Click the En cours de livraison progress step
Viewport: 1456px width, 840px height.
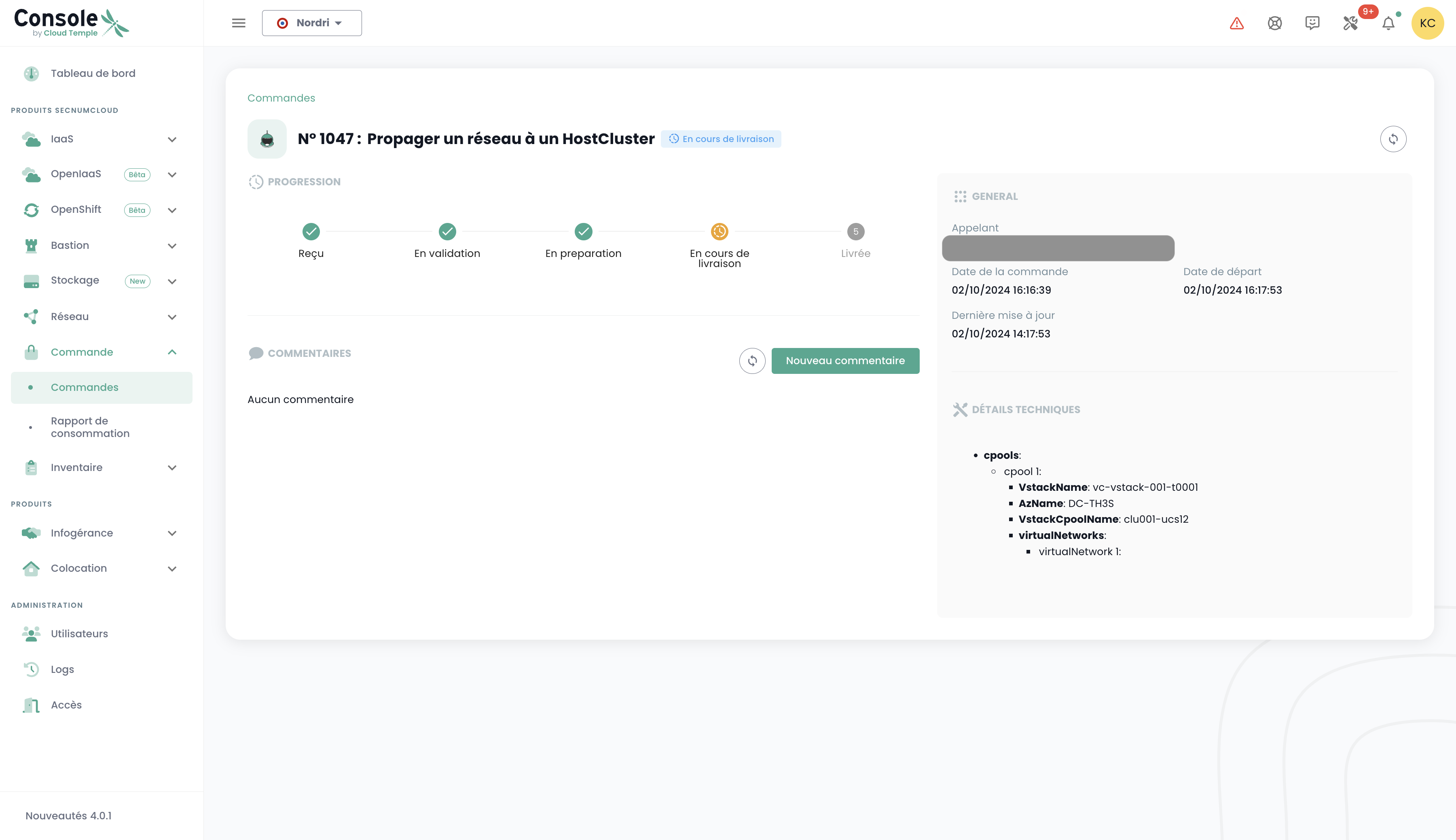(719, 232)
